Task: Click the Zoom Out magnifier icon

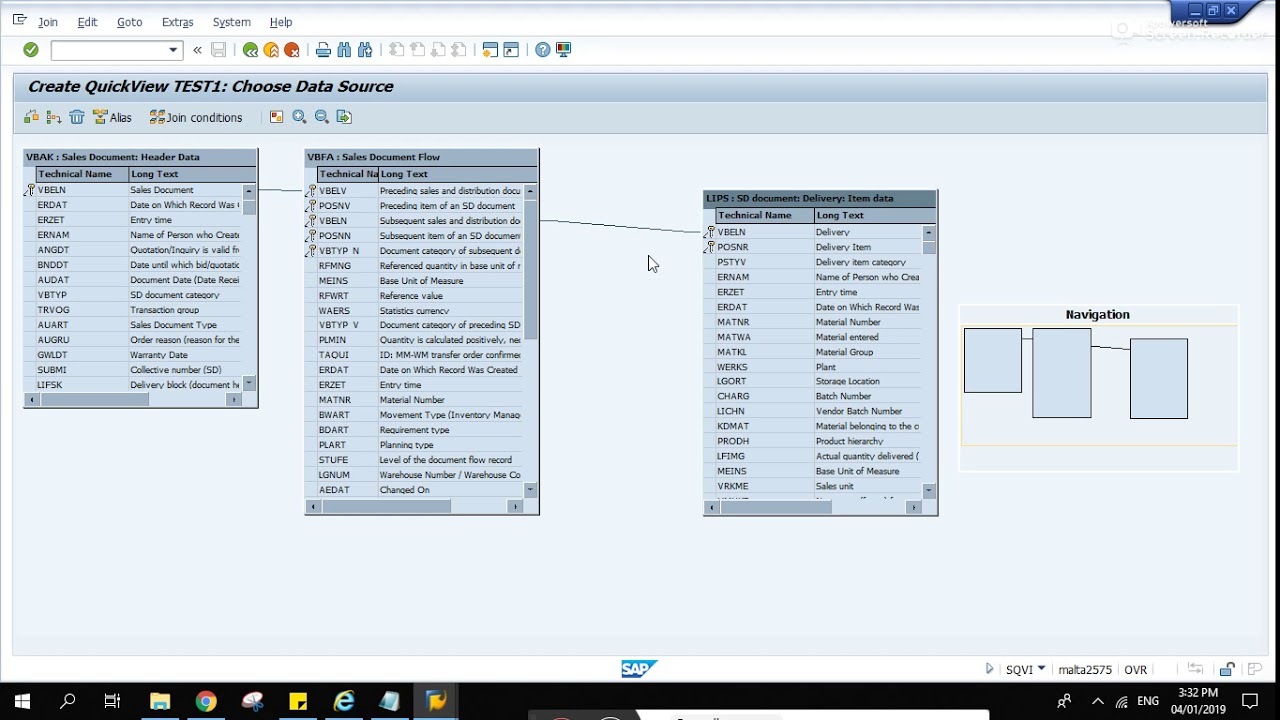Action: (x=322, y=117)
